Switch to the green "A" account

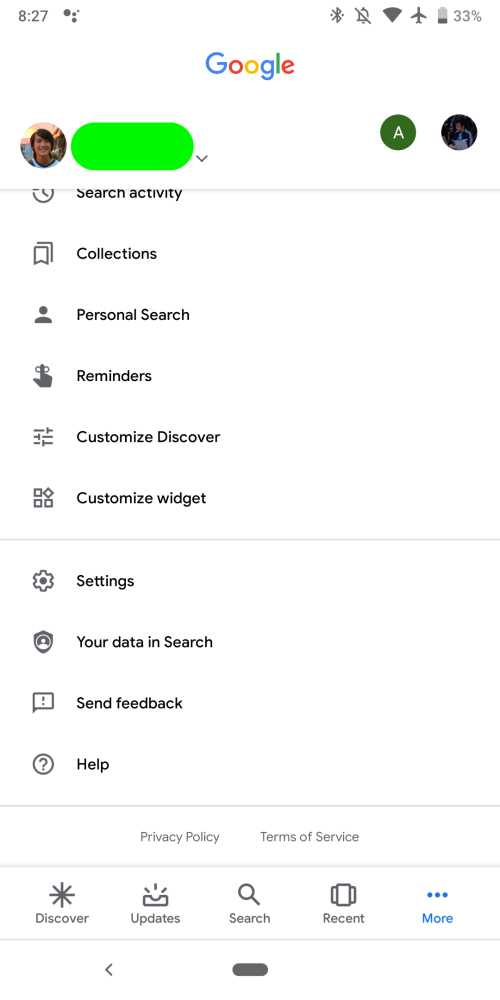coord(398,133)
